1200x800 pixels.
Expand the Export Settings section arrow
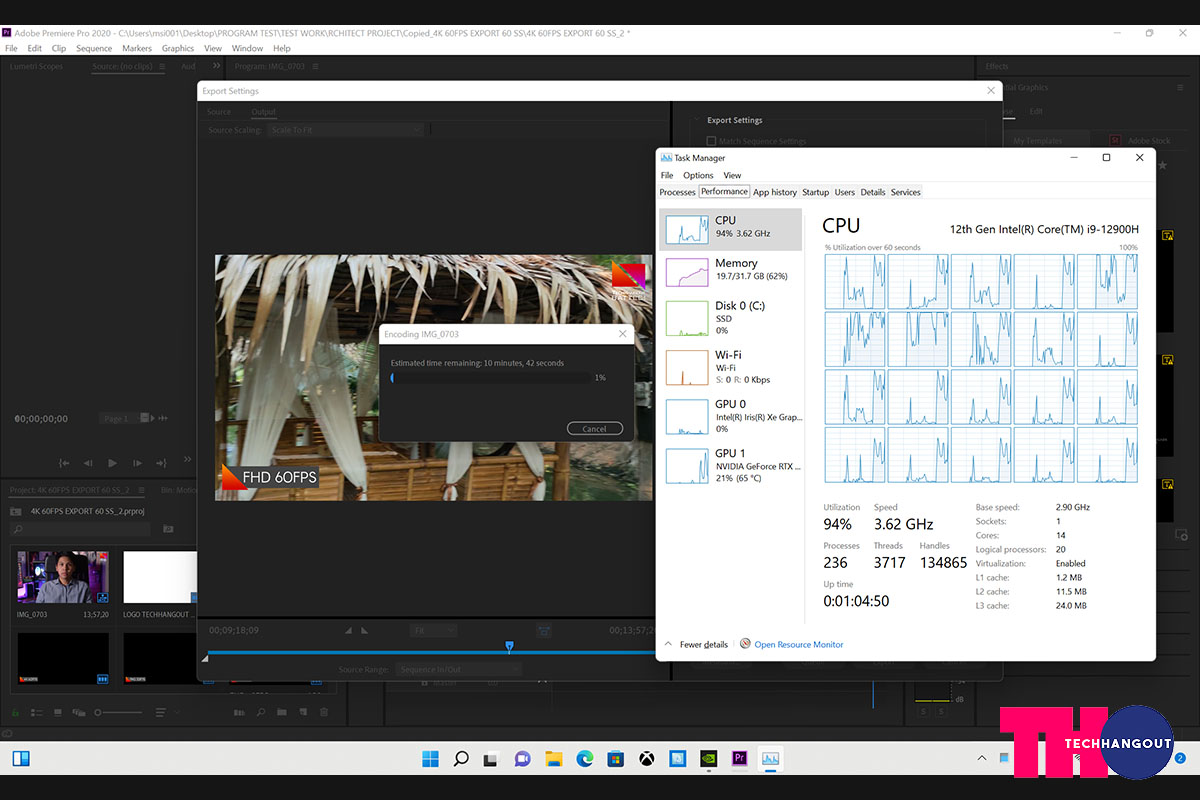[697, 120]
